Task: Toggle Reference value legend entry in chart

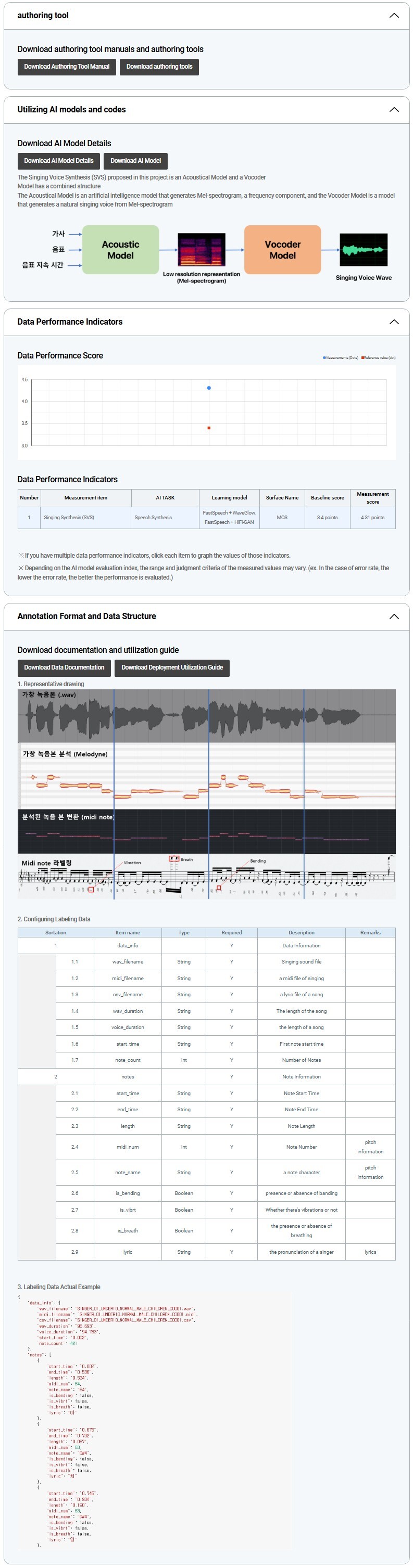Action: [378, 358]
